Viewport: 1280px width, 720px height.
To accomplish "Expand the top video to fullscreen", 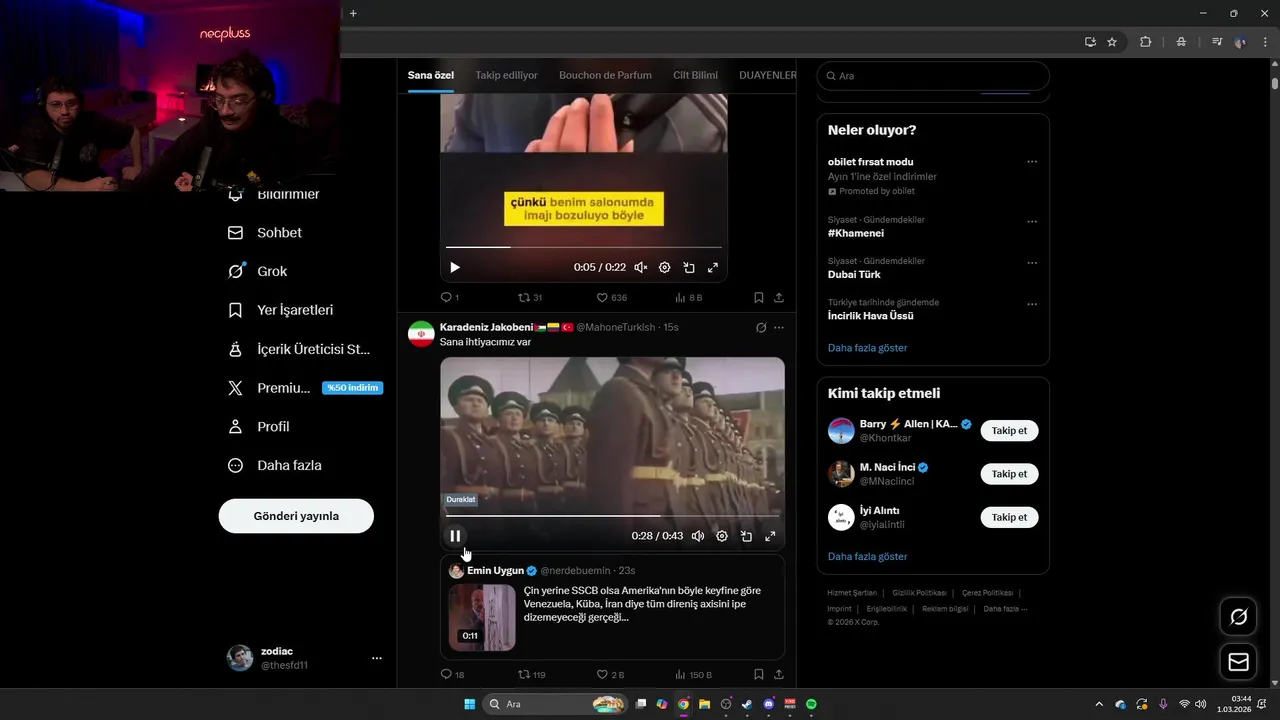I will click(x=713, y=268).
